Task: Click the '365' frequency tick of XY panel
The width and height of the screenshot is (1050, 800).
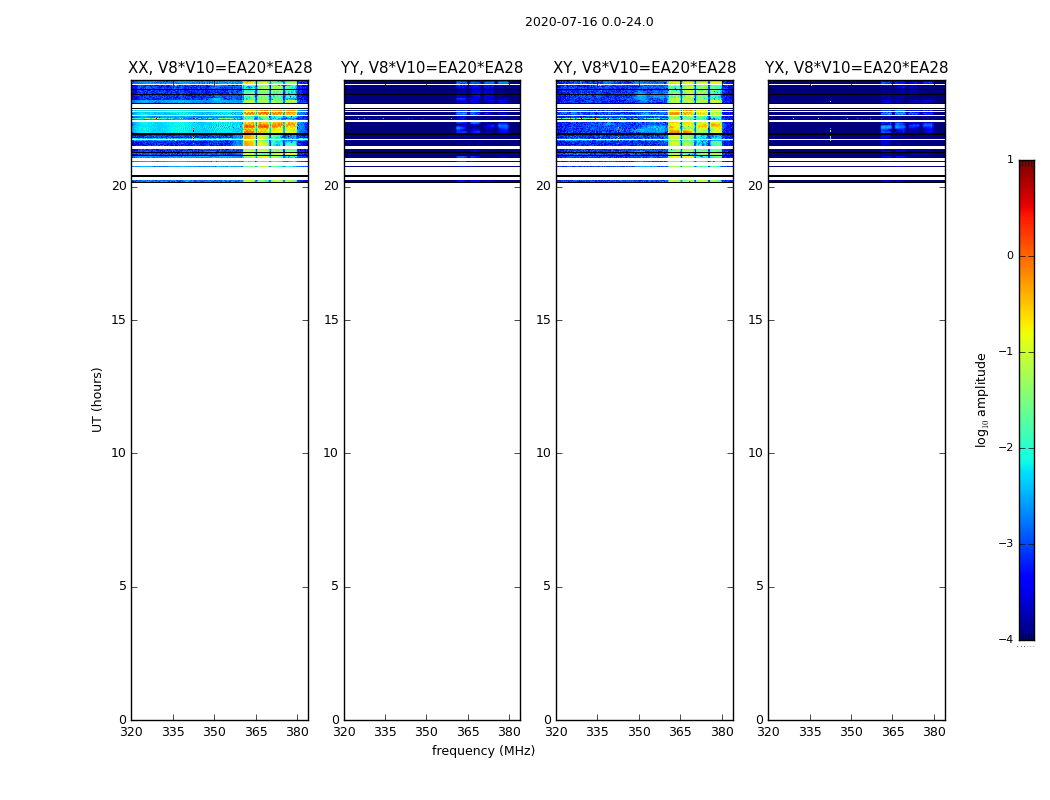Action: 680,732
